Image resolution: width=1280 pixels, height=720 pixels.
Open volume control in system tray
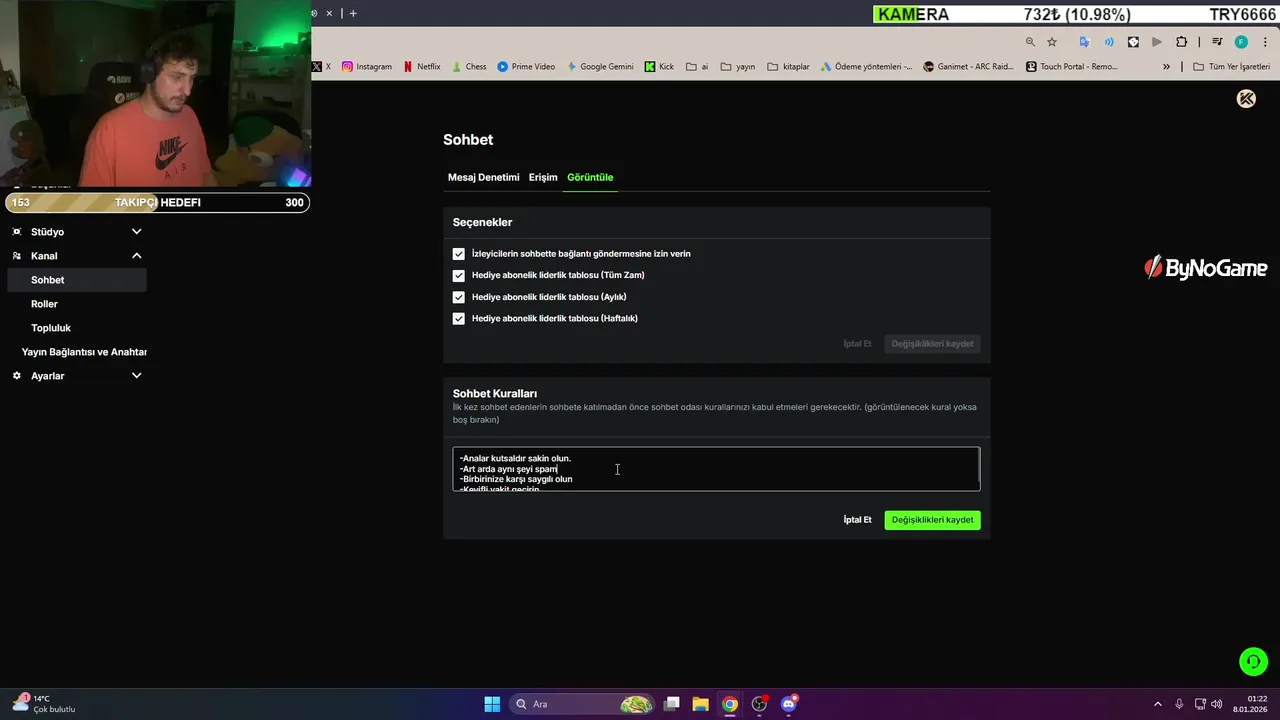[1216, 704]
